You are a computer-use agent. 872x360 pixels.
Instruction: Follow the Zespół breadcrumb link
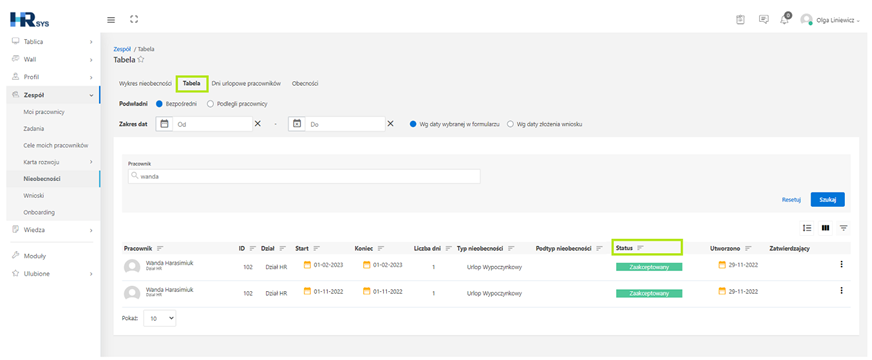click(122, 49)
